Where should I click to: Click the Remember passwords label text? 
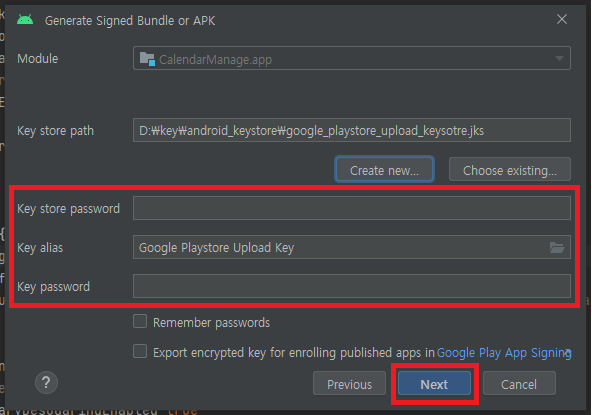coord(211,323)
